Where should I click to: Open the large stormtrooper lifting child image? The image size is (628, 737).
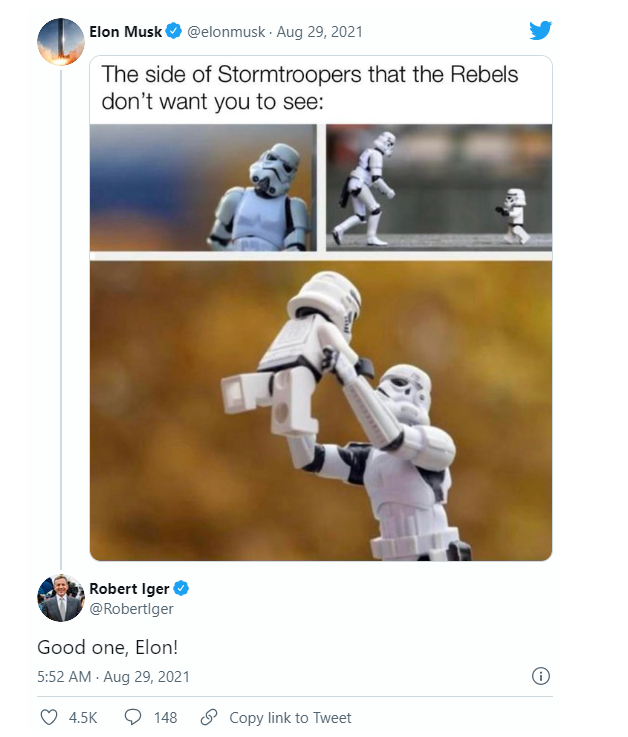[320, 410]
